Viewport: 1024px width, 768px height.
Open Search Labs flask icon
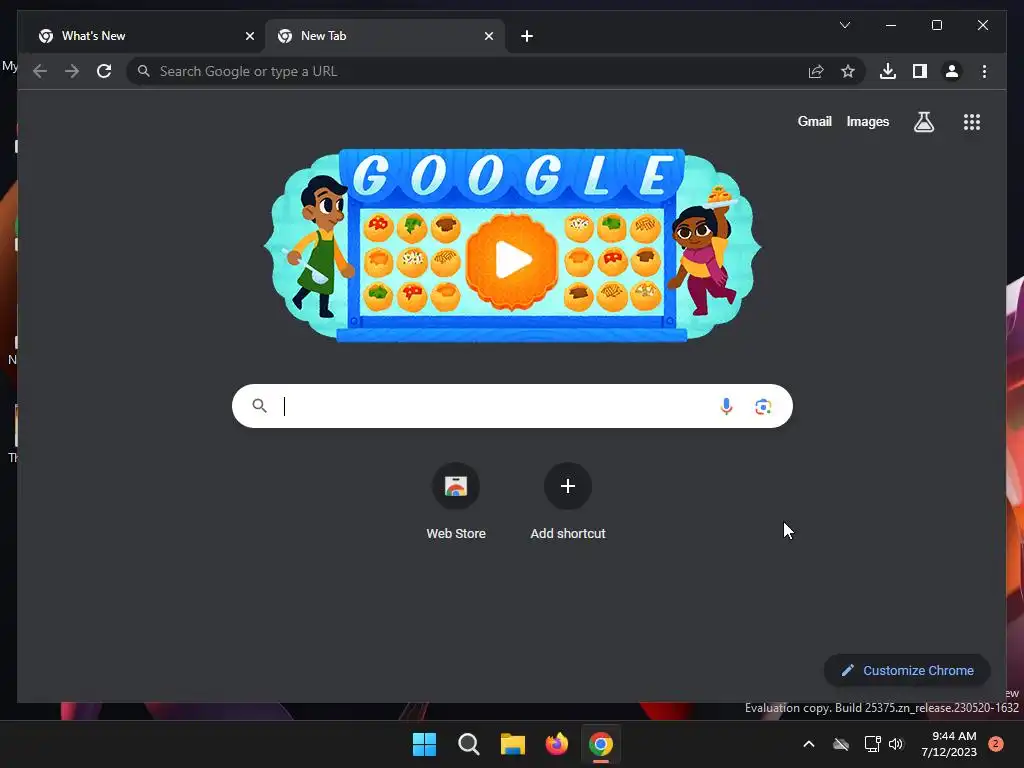(923, 121)
